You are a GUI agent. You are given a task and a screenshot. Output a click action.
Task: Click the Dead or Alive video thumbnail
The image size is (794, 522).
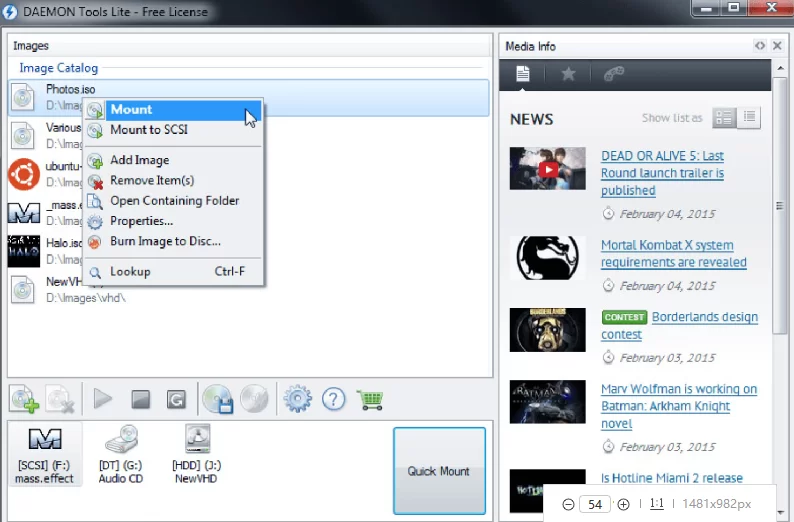[x=547, y=169]
